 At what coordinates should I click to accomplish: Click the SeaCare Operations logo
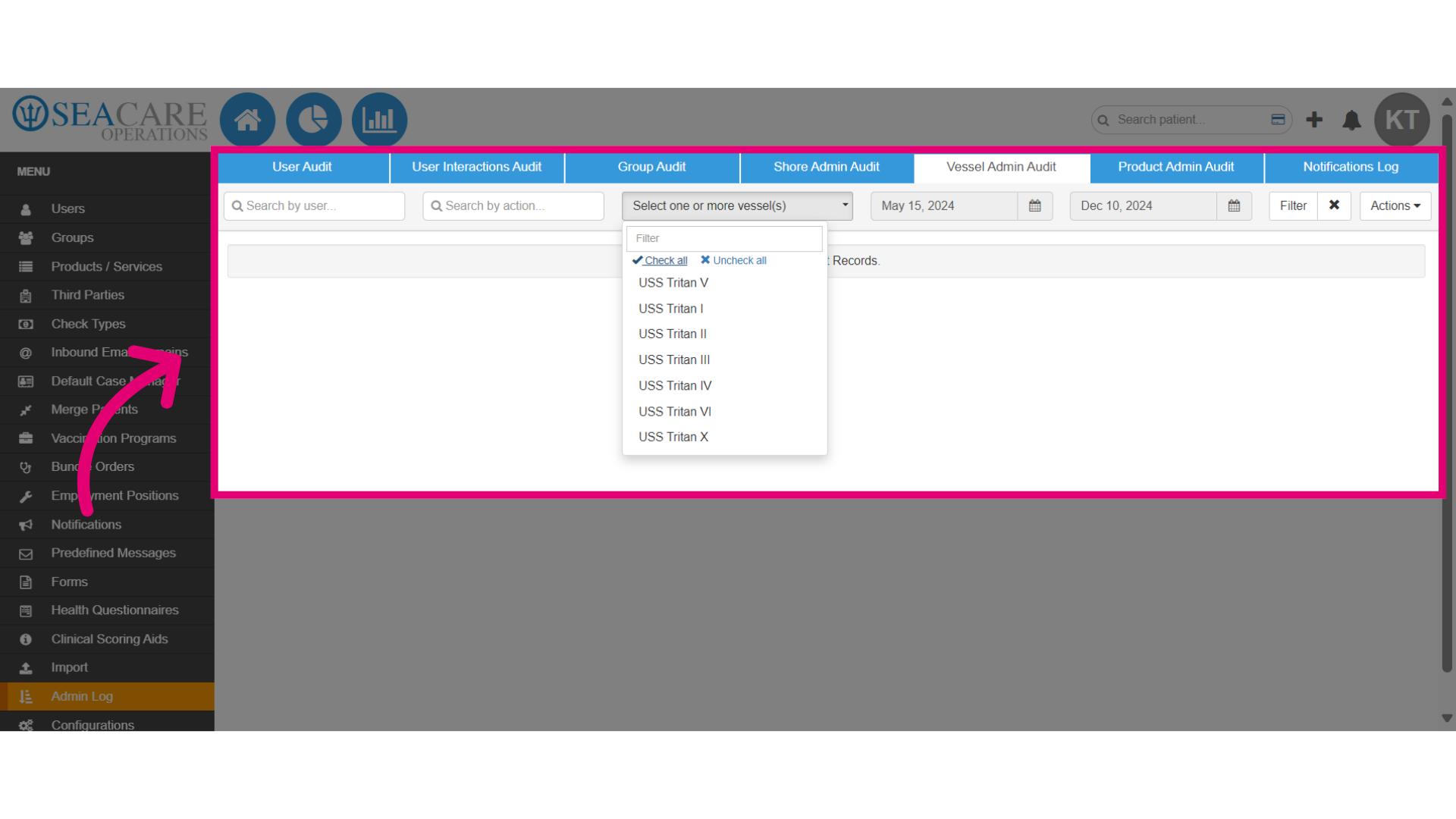[x=110, y=119]
